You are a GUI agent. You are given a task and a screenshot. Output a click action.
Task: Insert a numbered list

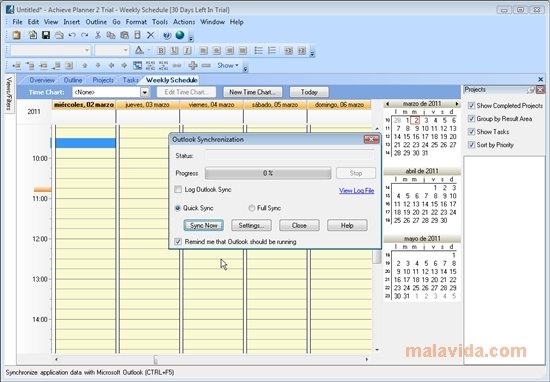tap(272, 51)
